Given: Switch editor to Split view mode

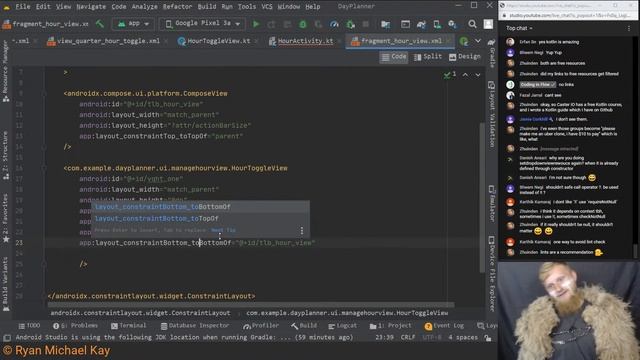Looking at the screenshot, I should [x=428, y=57].
